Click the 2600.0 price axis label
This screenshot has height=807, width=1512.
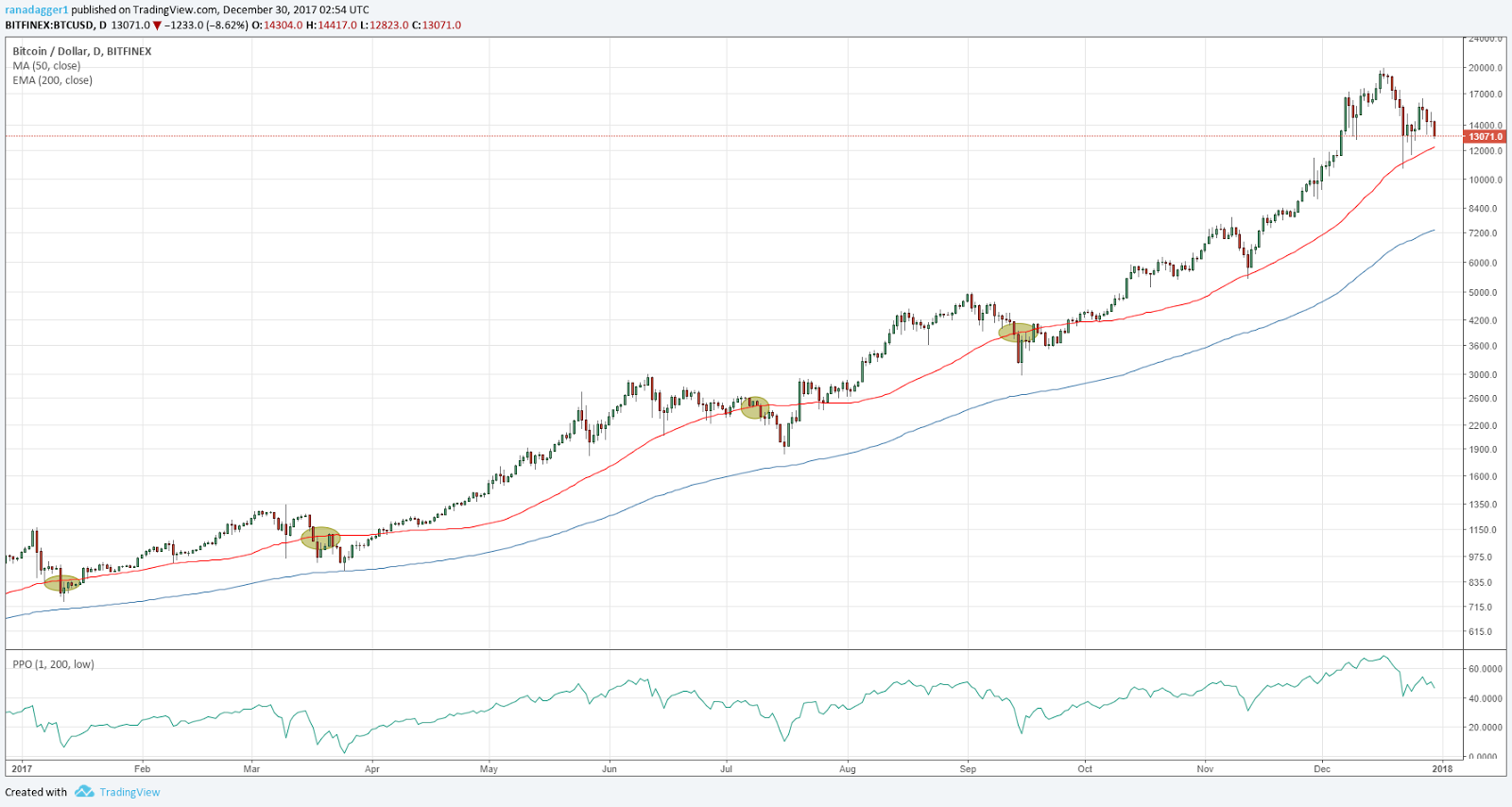[1483, 398]
